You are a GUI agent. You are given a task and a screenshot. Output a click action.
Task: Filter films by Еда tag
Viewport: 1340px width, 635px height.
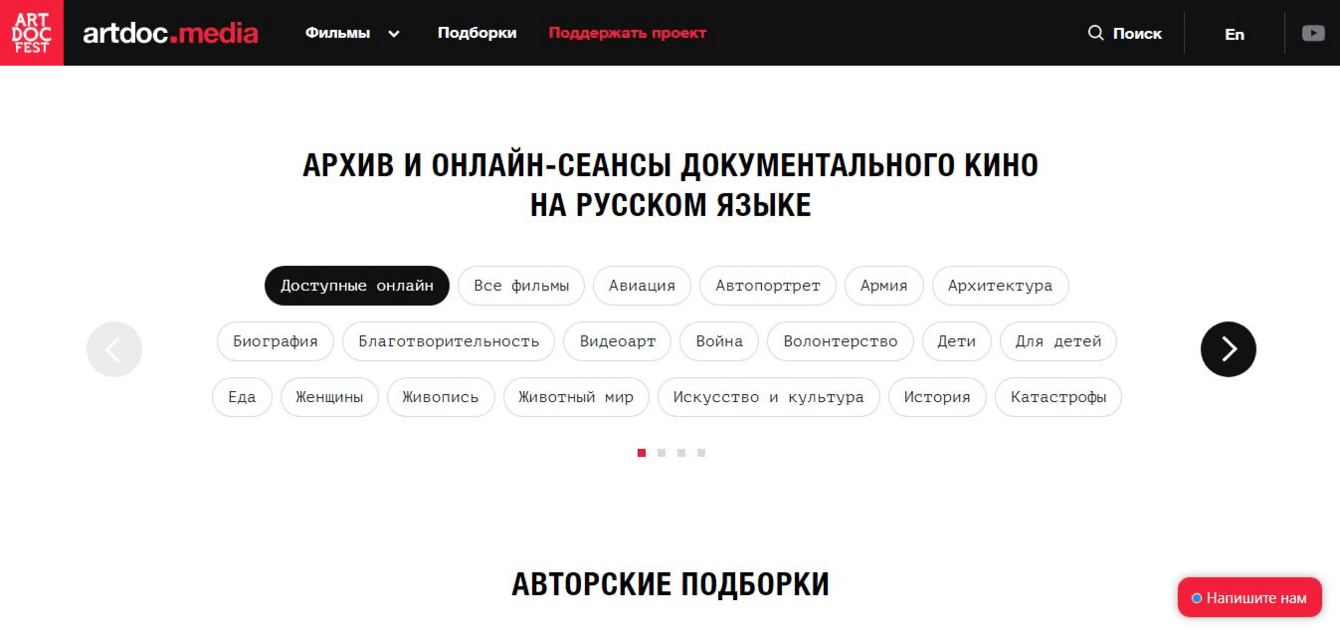[242, 397]
